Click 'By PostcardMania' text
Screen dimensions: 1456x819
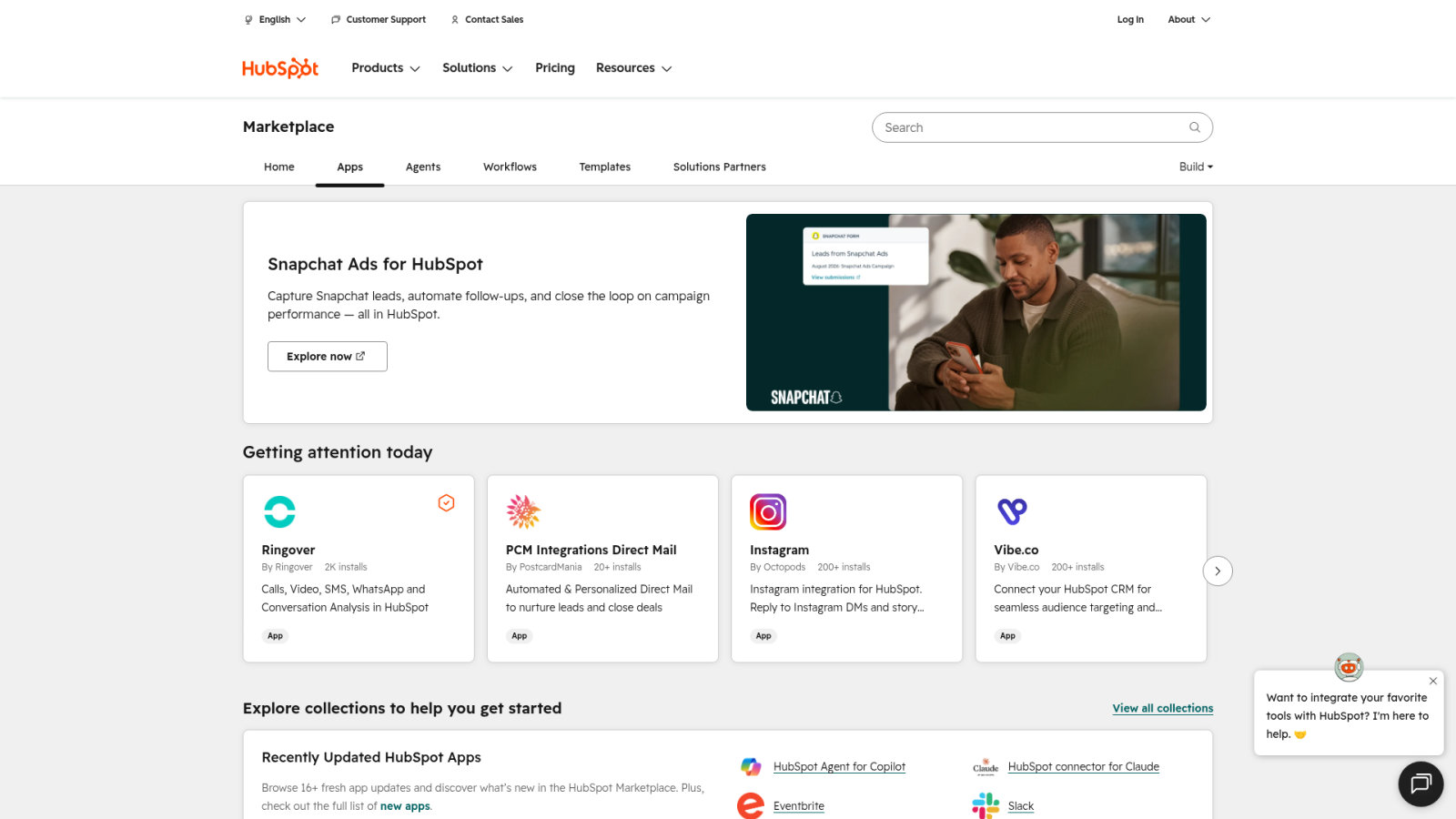(544, 567)
